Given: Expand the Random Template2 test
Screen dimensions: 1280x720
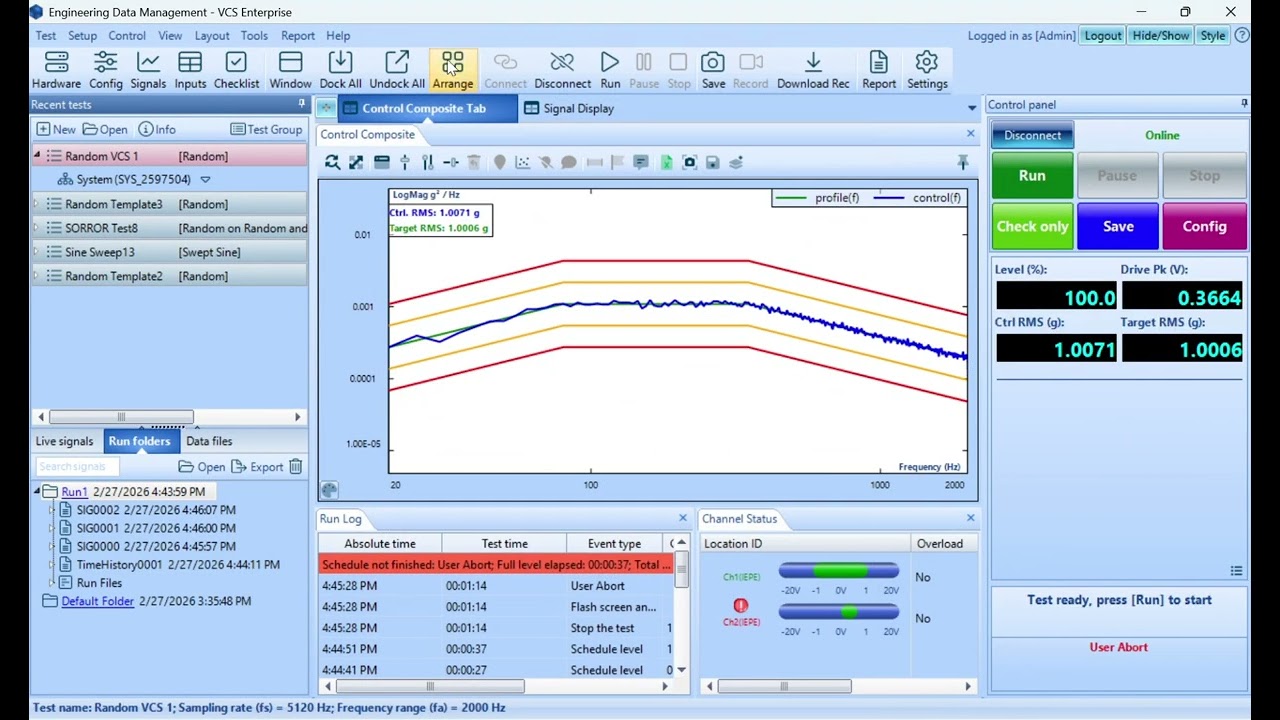Looking at the screenshot, I should pos(37,276).
